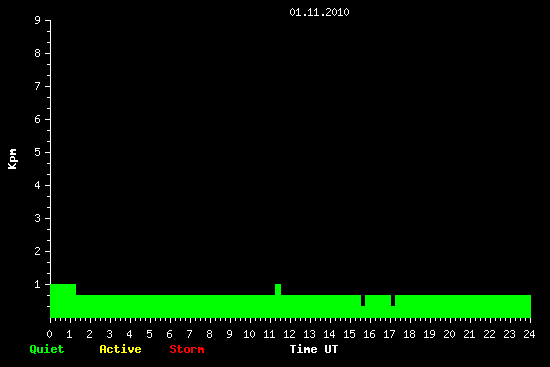Click the 7 value on Kpm axis
Viewport: 550px width, 367px height.
click(x=38, y=86)
